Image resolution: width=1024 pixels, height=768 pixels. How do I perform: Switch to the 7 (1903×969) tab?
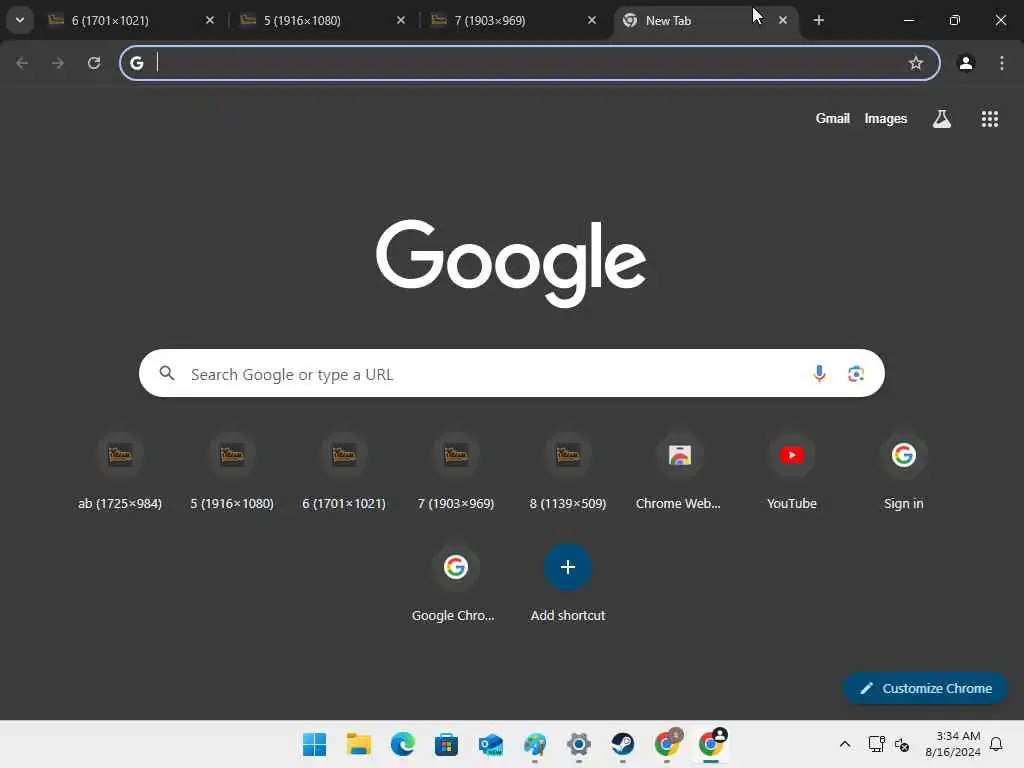point(513,20)
